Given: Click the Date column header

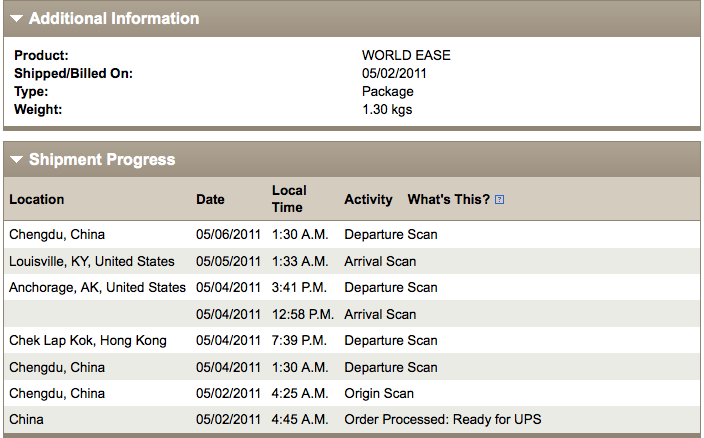Looking at the screenshot, I should pos(210,199).
